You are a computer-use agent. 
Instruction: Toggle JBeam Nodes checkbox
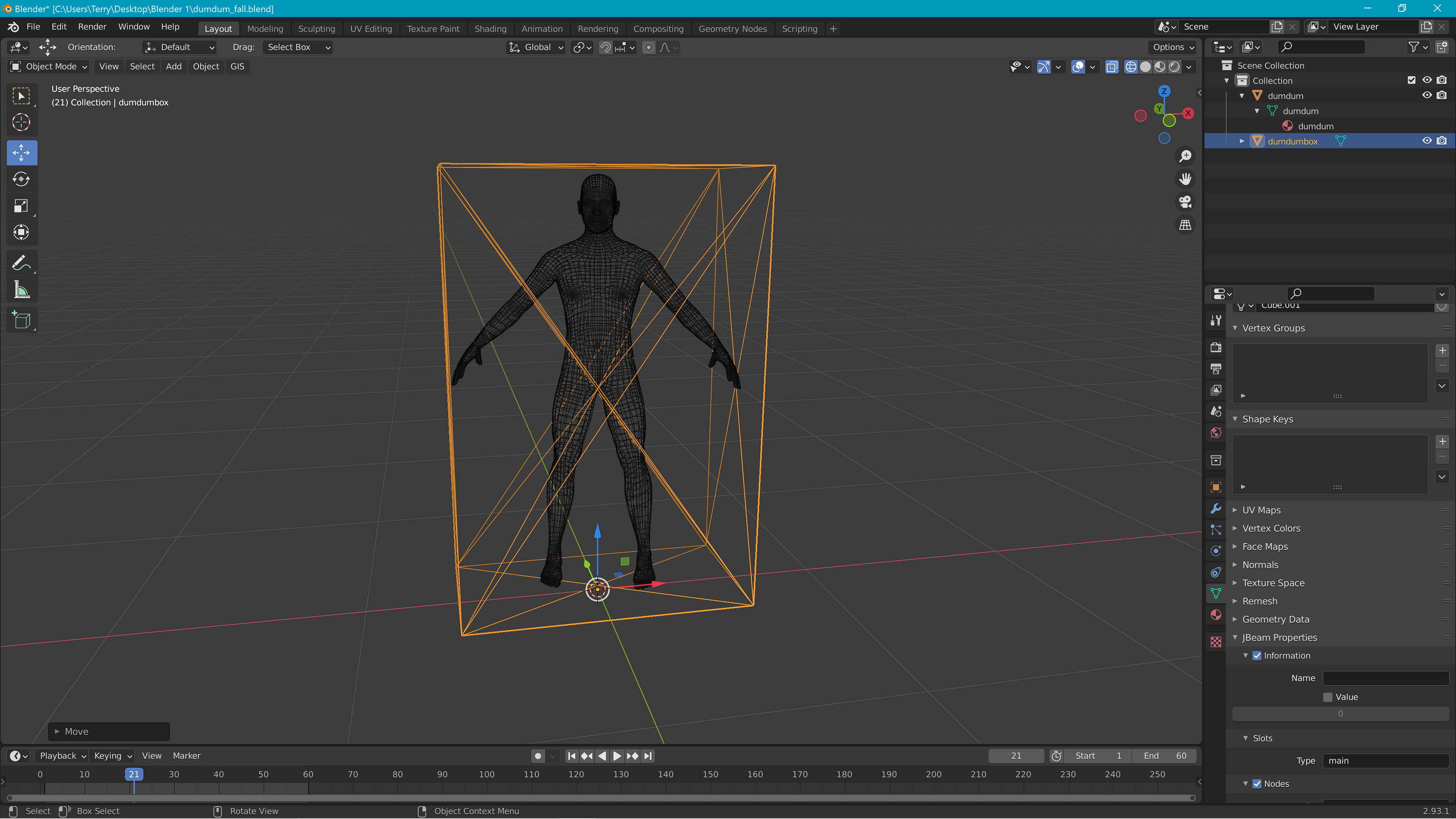1257,784
